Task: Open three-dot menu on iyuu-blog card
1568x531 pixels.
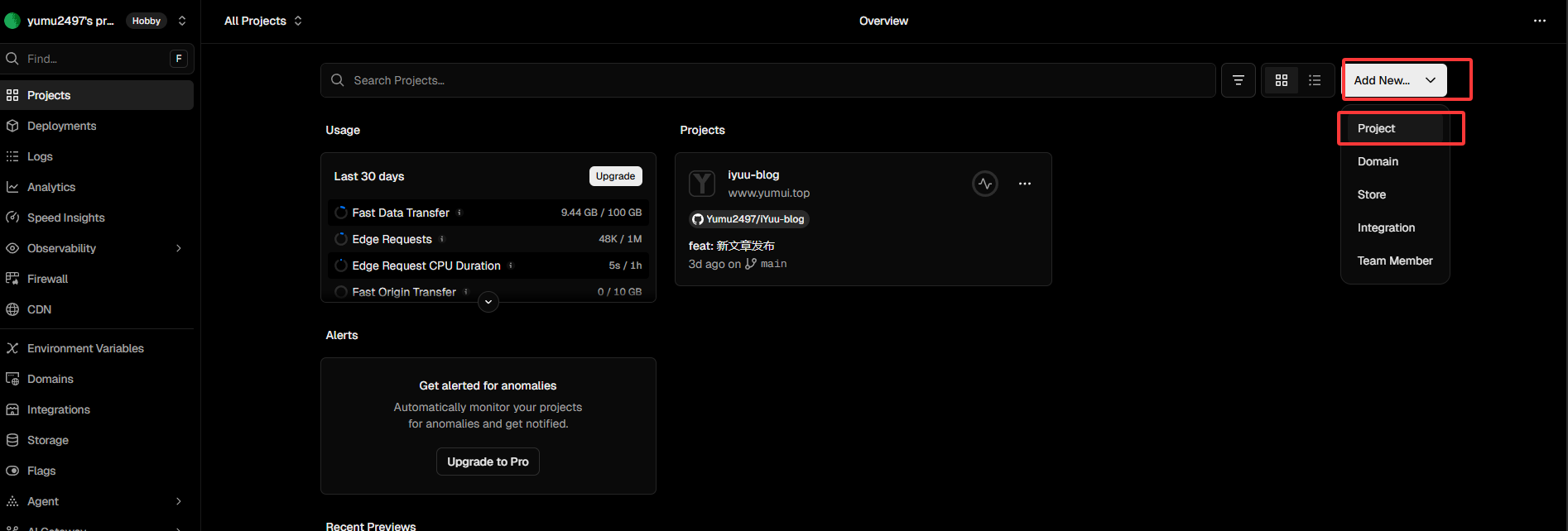Action: [x=1024, y=184]
